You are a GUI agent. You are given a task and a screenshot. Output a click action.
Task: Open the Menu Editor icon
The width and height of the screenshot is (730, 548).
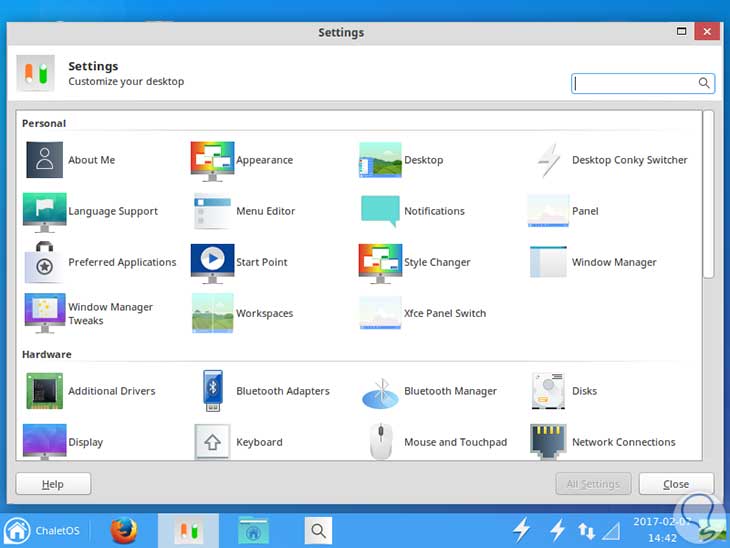212,211
